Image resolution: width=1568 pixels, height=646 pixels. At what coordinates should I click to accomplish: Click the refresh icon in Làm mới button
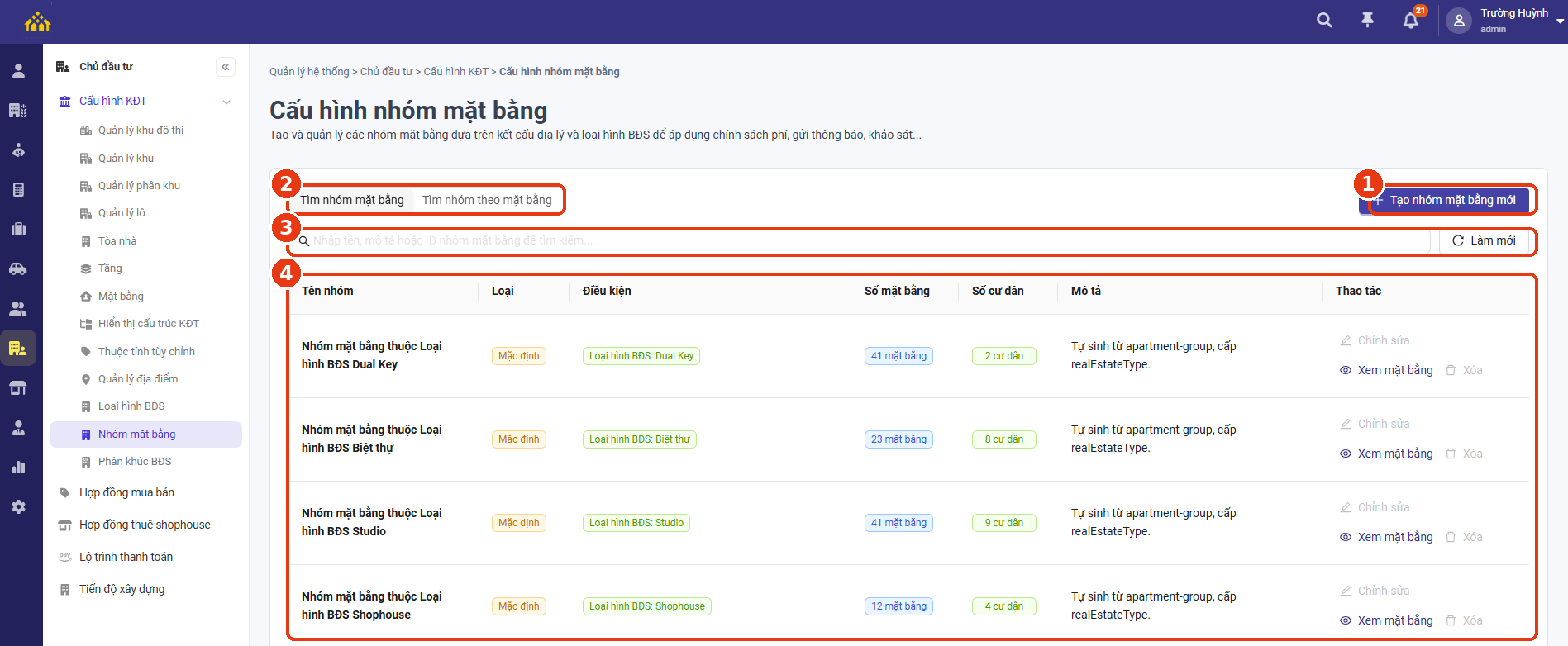(x=1458, y=241)
